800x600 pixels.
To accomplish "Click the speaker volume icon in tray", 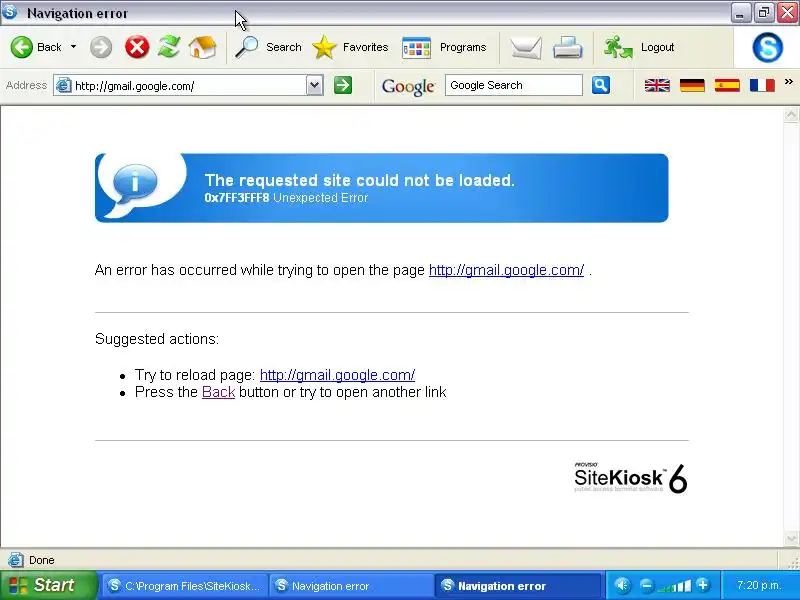I will click(621, 585).
